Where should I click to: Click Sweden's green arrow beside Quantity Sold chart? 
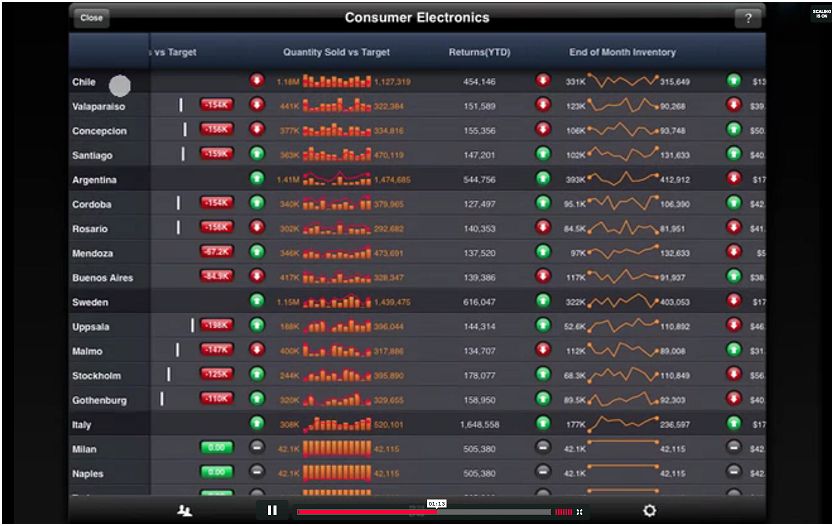[x=257, y=301]
